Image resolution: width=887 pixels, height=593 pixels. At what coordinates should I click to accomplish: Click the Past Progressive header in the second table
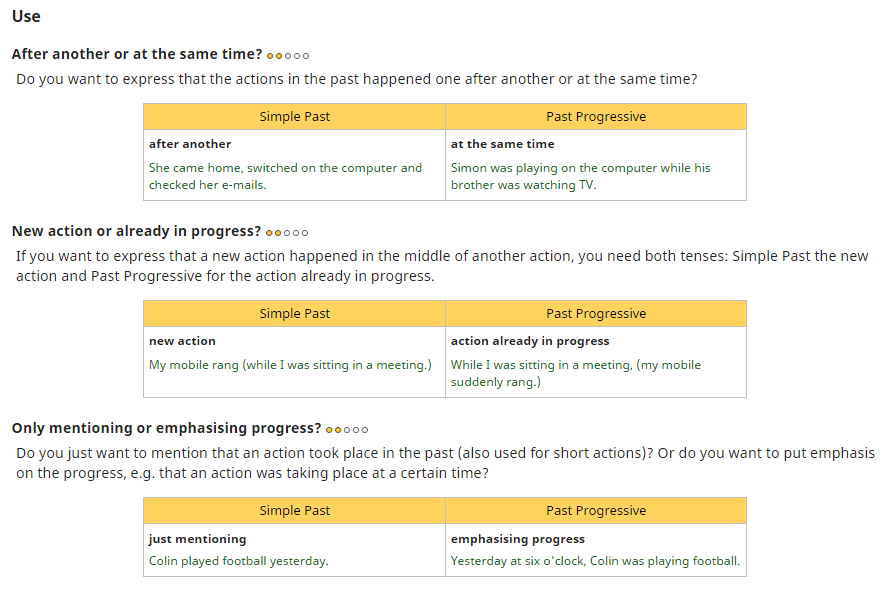click(596, 314)
